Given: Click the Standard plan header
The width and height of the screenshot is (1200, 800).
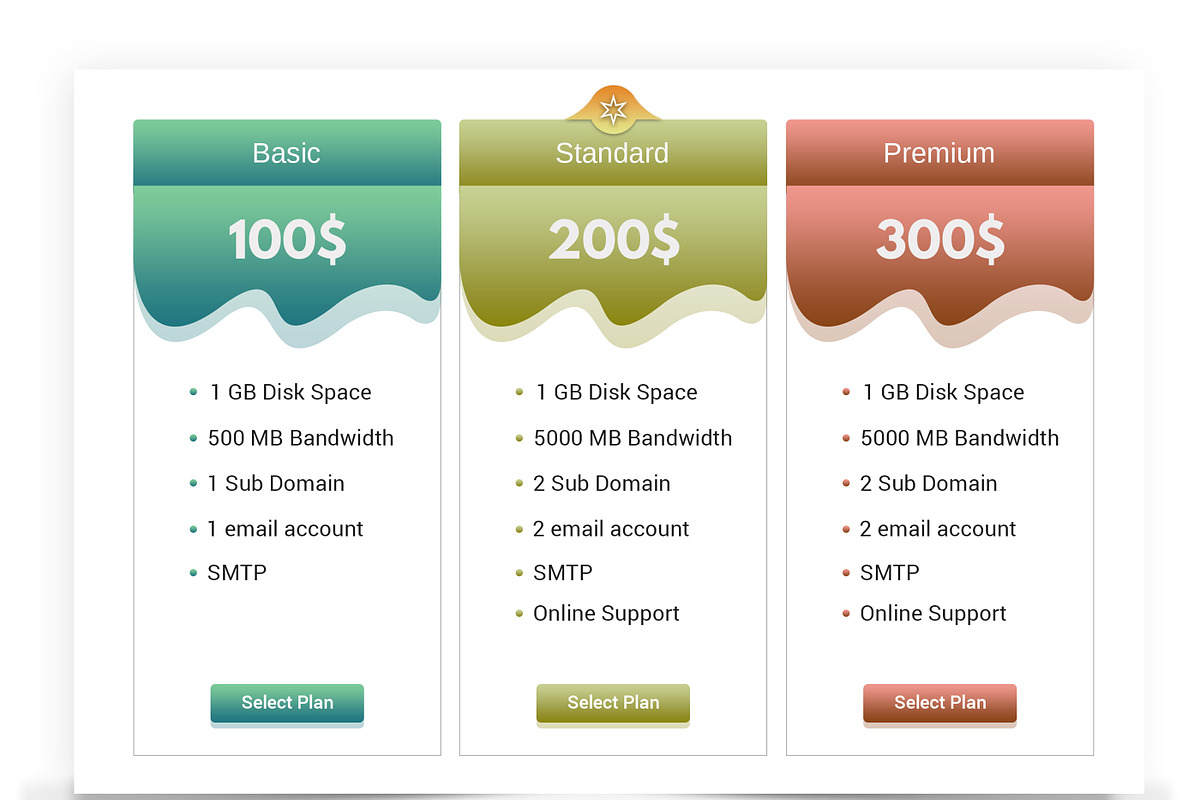Looking at the screenshot, I should pyautogui.click(x=613, y=153).
